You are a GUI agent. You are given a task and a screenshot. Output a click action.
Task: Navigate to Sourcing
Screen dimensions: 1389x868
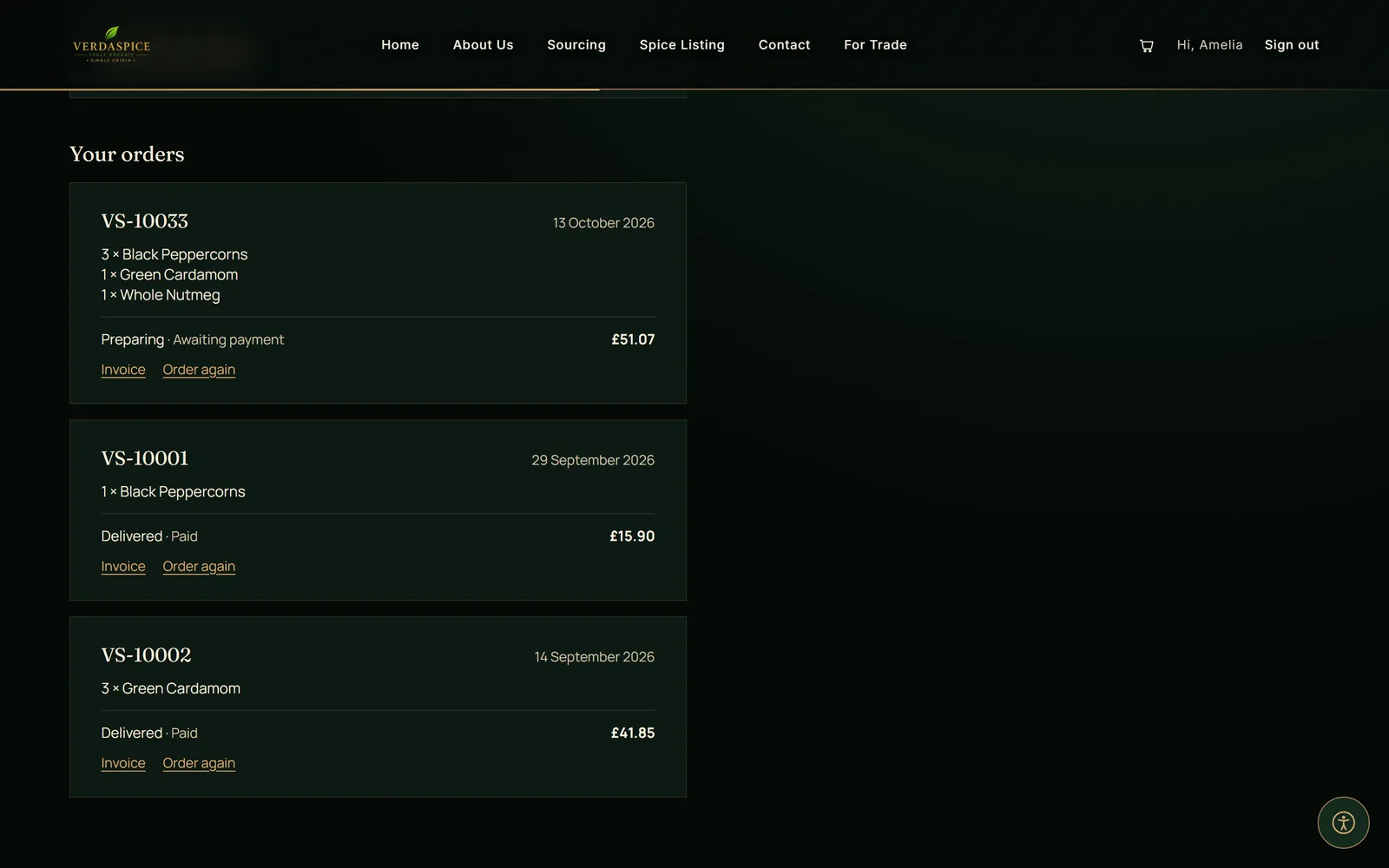coord(576,45)
